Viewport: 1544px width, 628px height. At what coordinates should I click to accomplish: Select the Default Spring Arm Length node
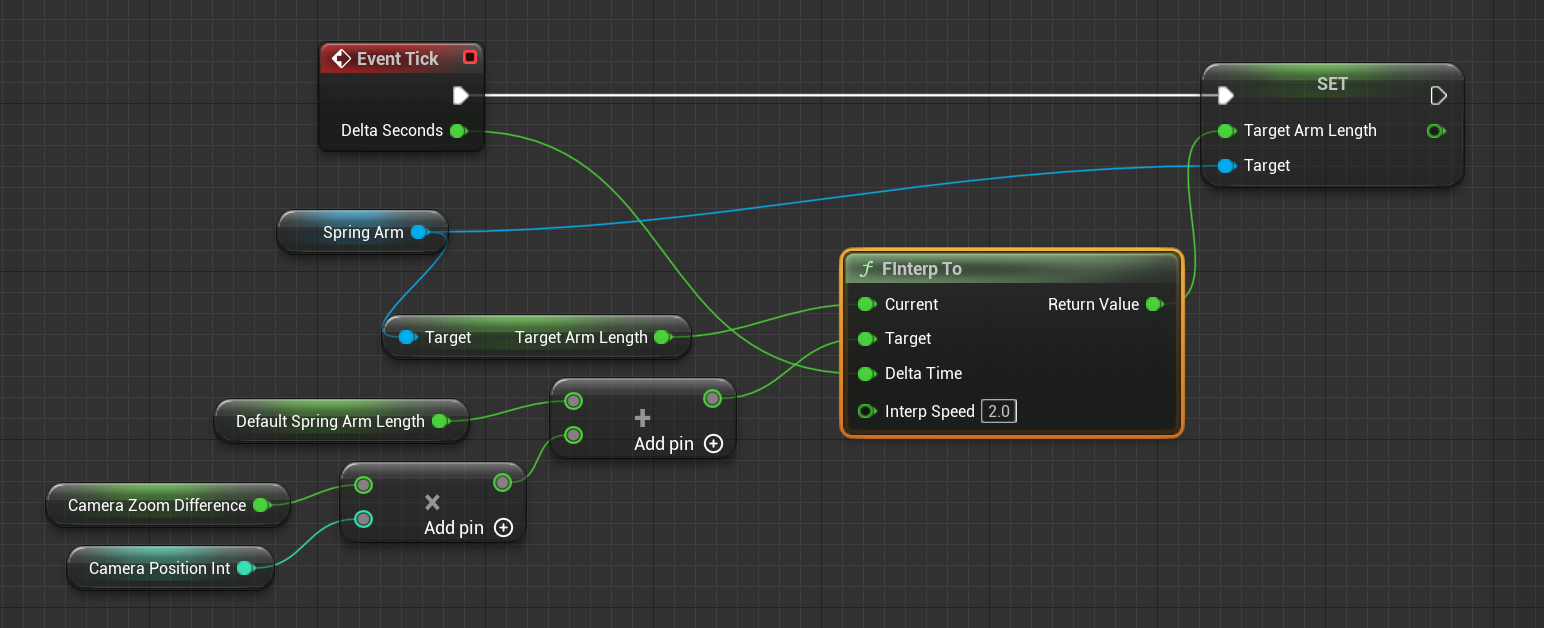[x=341, y=421]
